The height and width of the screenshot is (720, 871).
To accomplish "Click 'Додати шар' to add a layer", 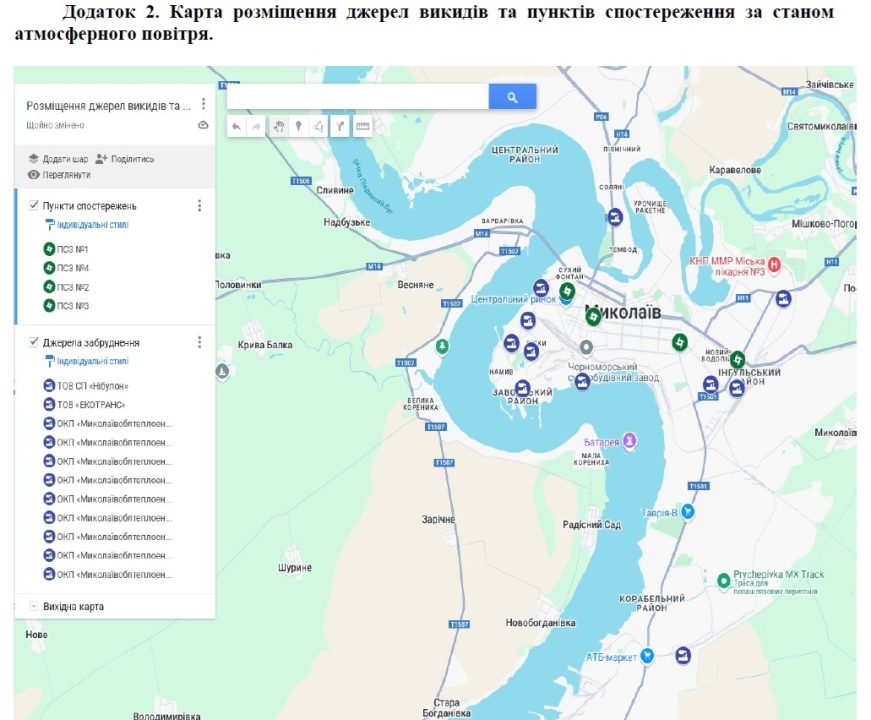I will [58, 159].
